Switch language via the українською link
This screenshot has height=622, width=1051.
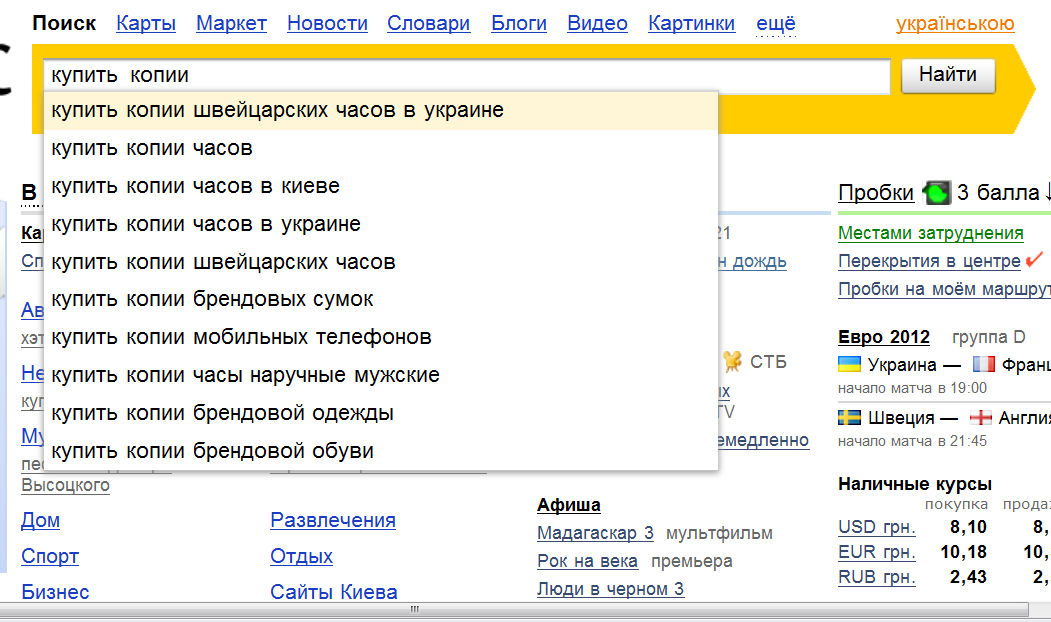tap(955, 23)
